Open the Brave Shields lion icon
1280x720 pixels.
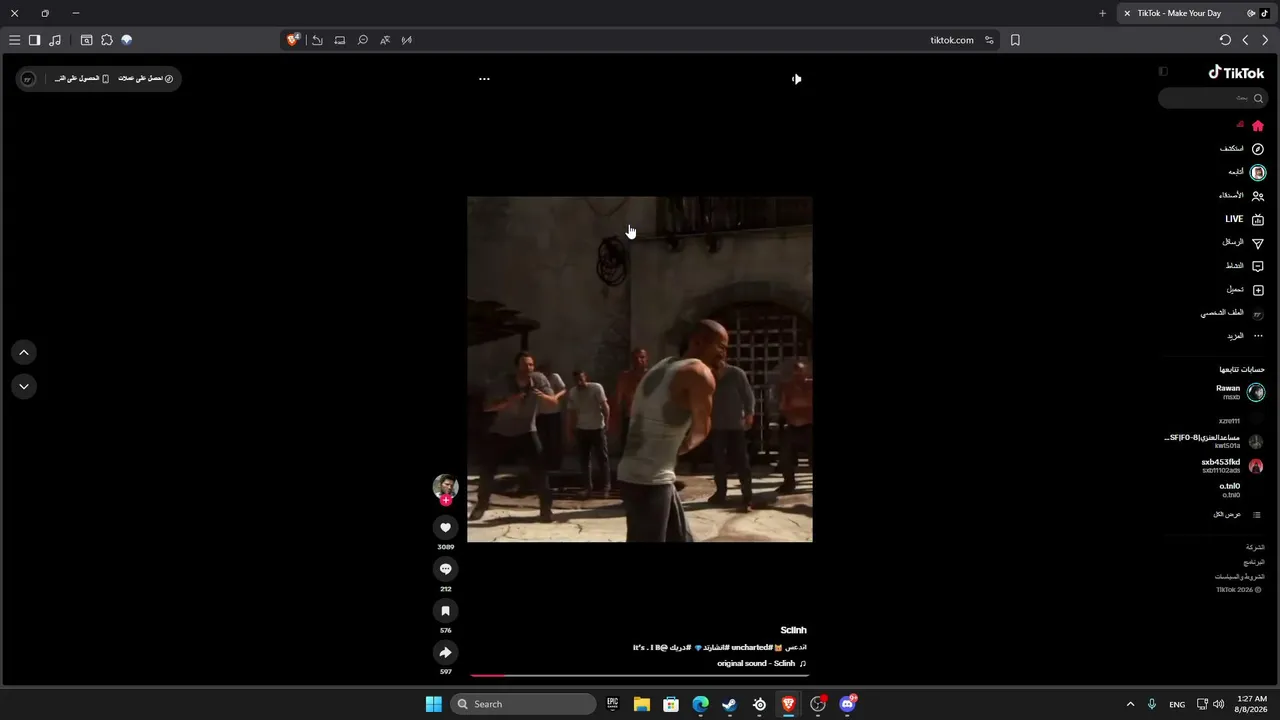293,40
